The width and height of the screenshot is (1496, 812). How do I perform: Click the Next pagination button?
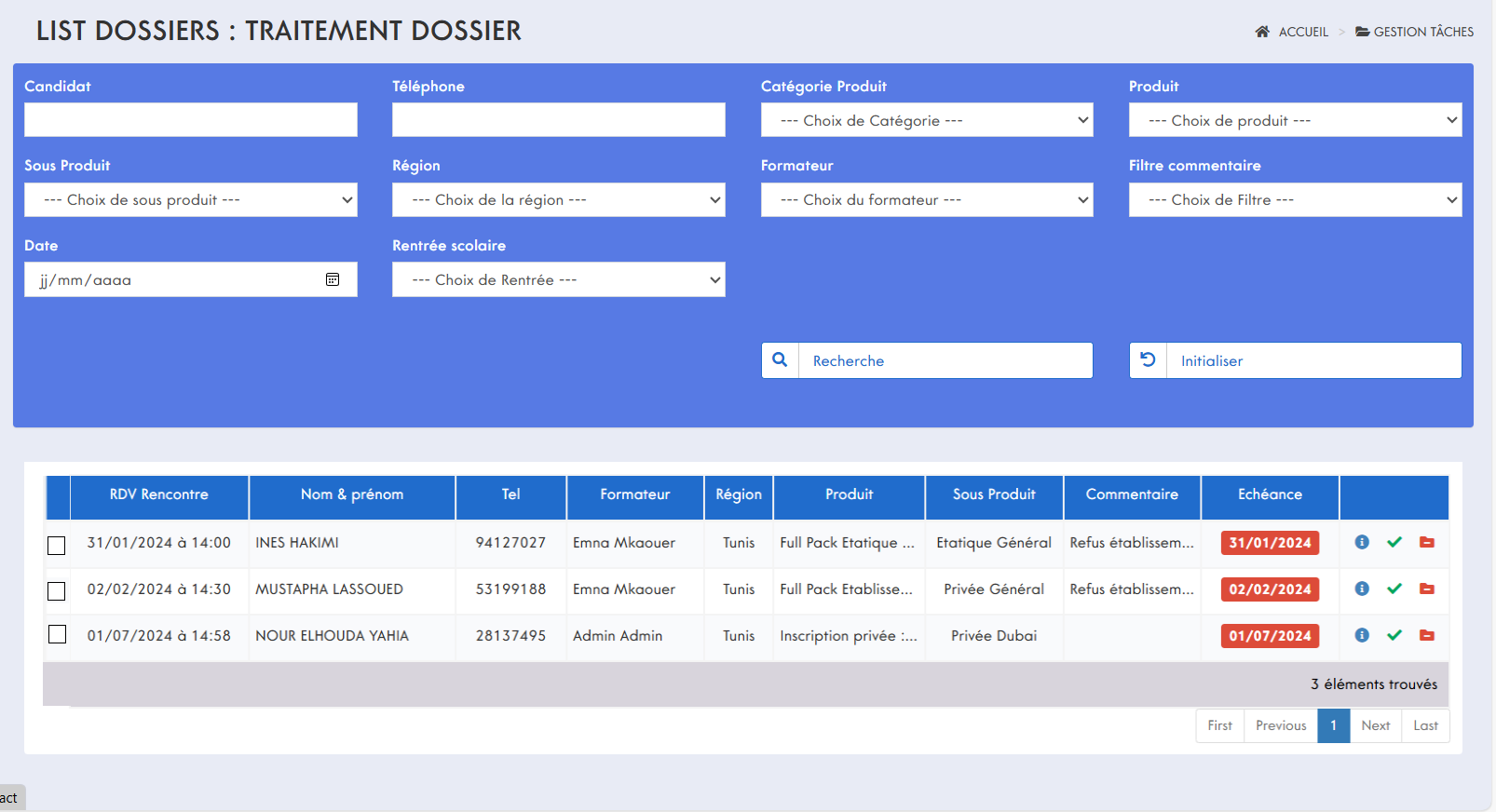tap(1375, 725)
